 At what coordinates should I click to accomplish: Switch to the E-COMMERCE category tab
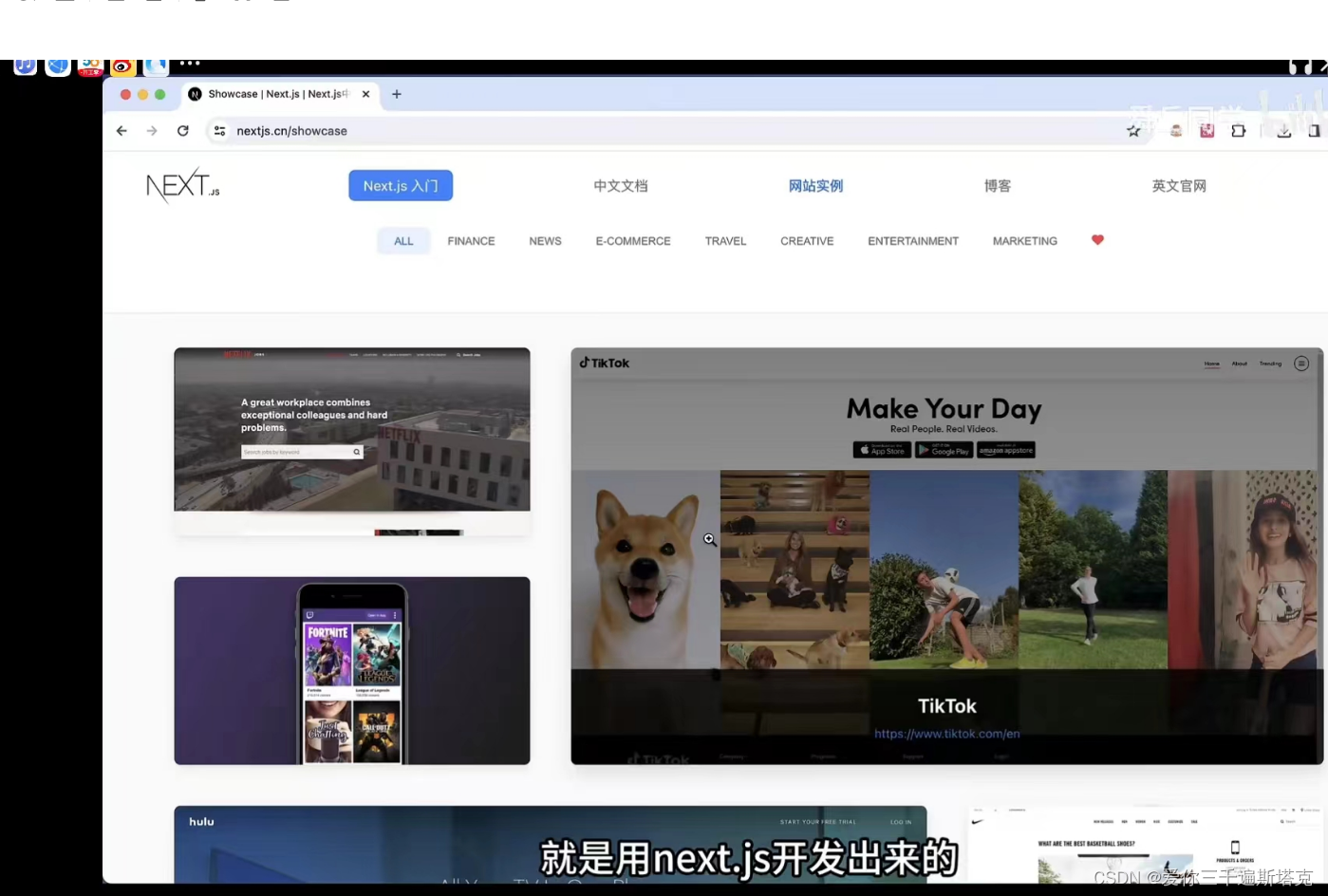pyautogui.click(x=632, y=241)
